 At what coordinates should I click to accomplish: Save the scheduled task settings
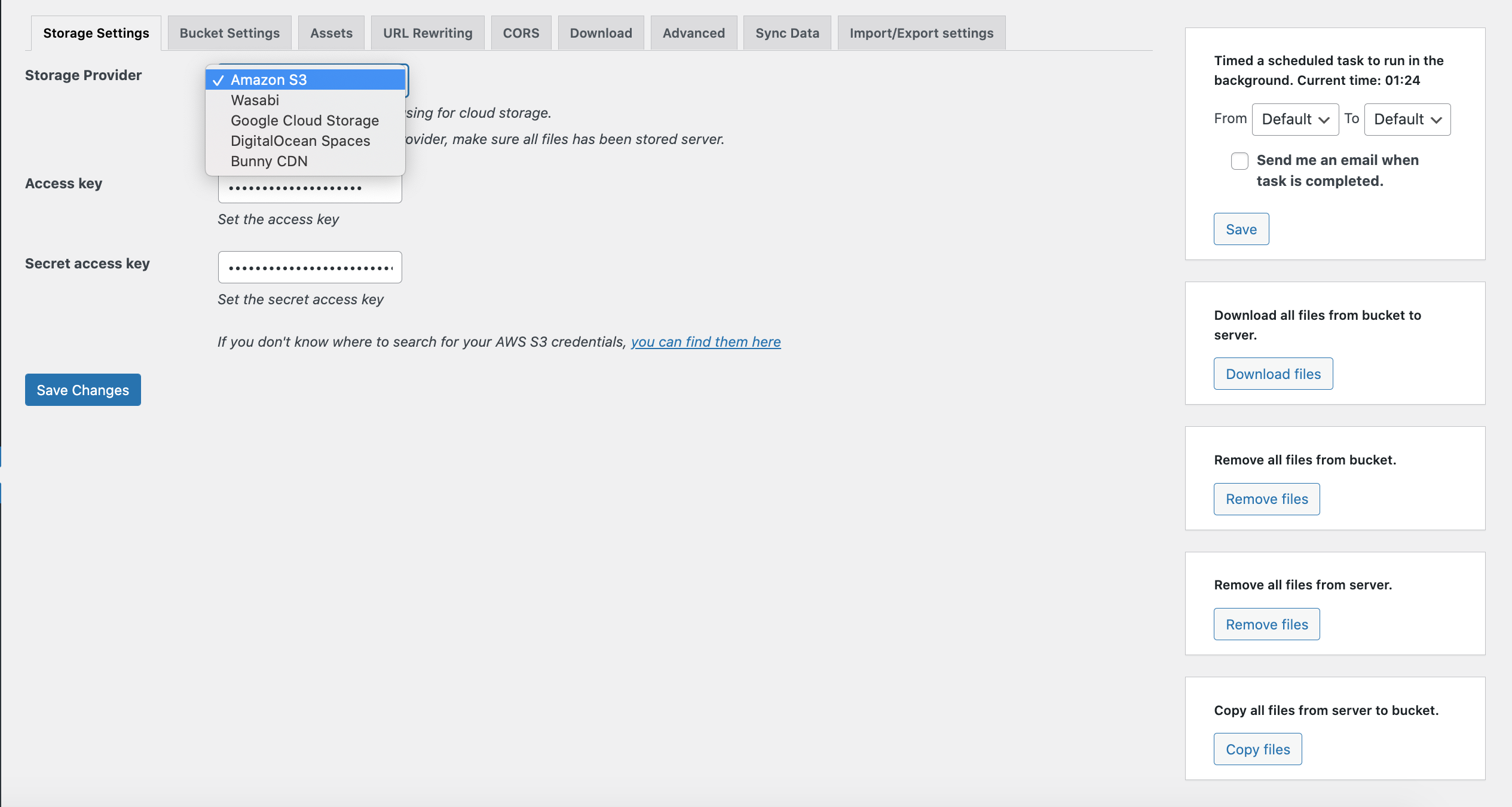(1241, 230)
